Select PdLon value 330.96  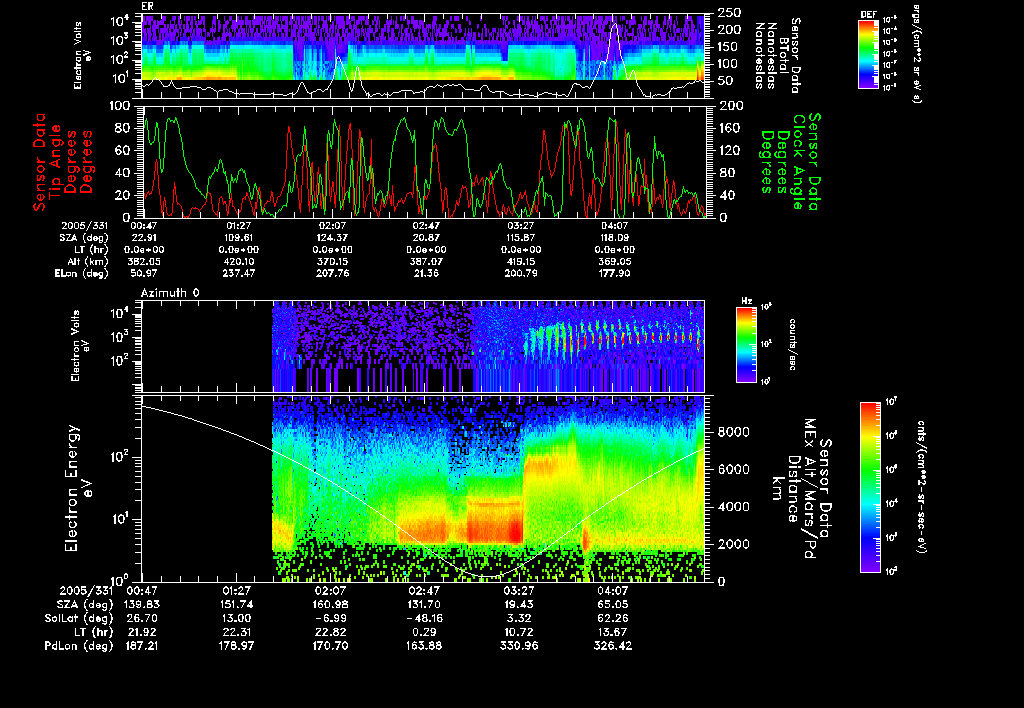(519, 646)
